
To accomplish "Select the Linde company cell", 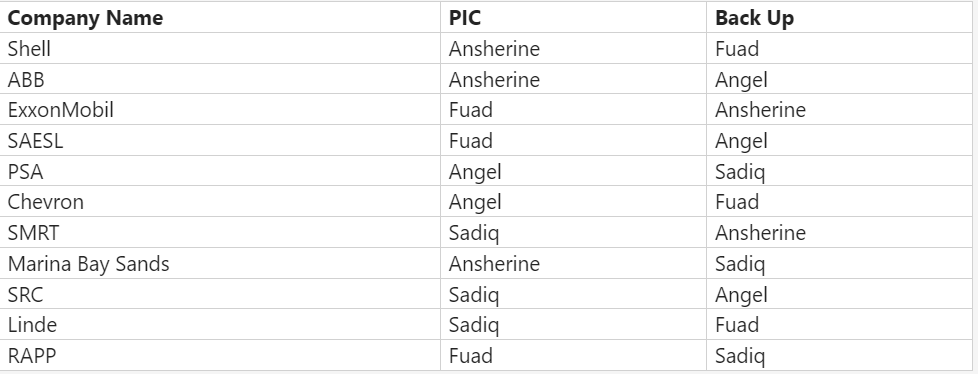I will point(220,324).
